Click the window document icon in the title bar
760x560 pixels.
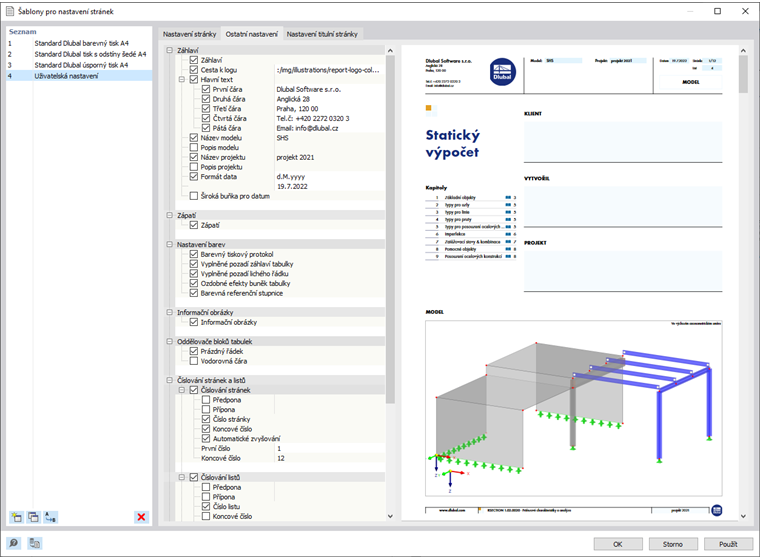[x=10, y=11]
